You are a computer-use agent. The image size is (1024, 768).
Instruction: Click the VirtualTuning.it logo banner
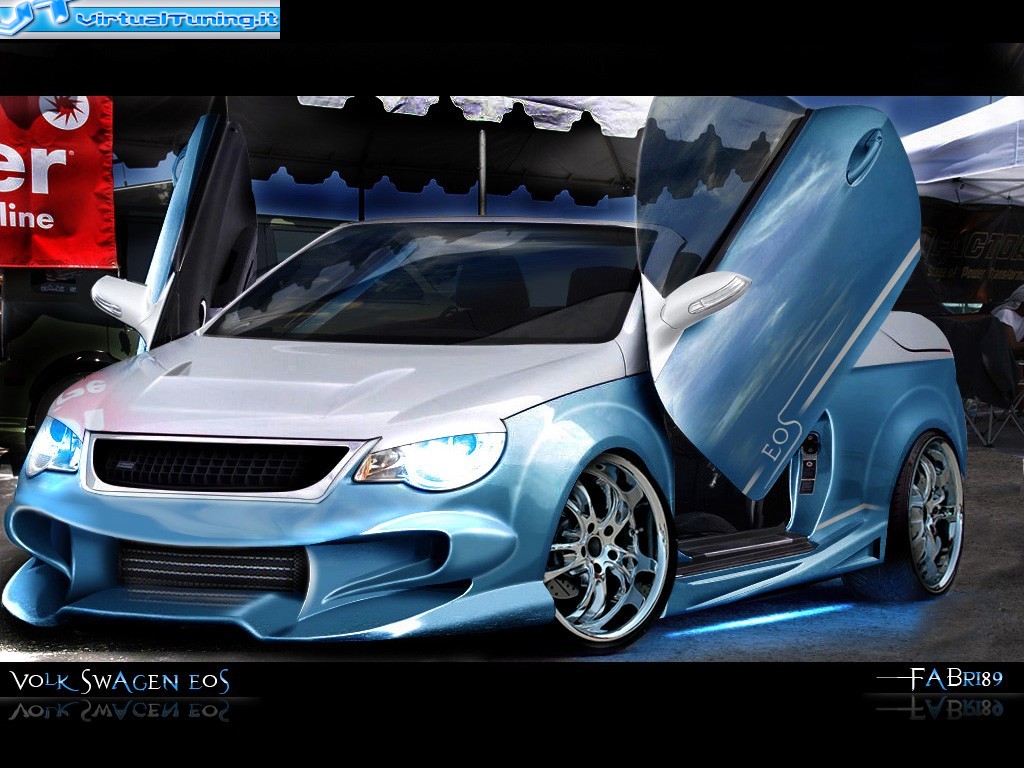[140, 19]
